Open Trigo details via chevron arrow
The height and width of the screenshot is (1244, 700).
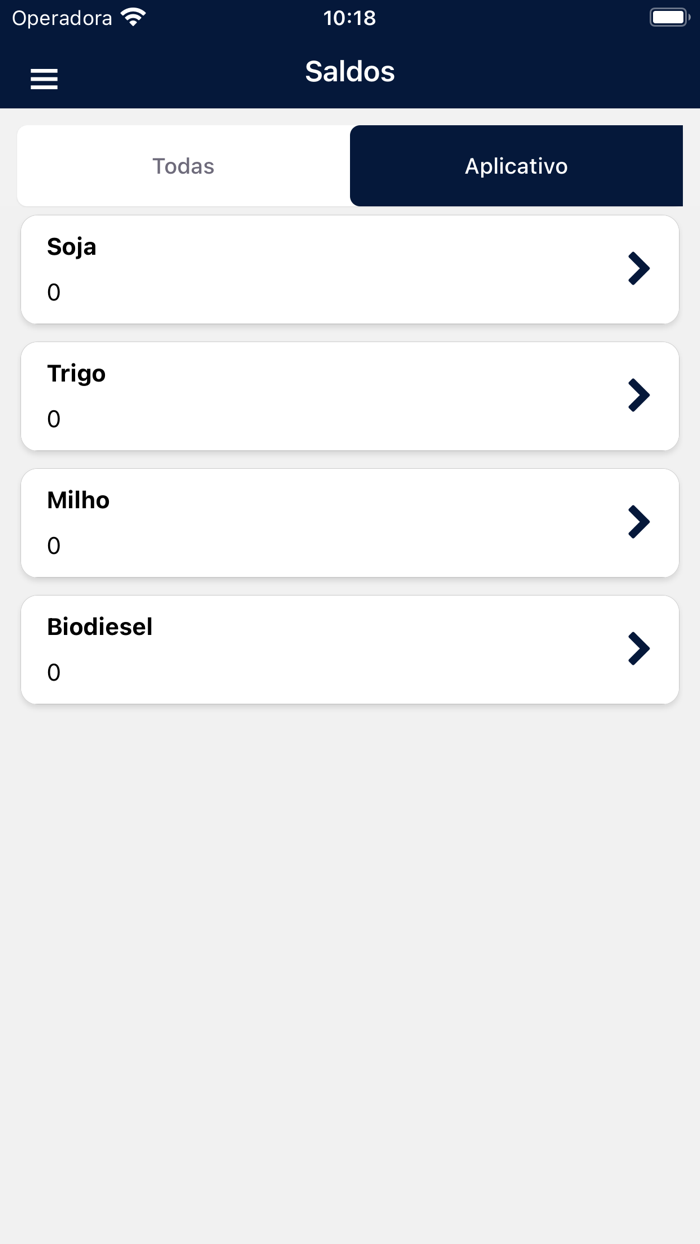click(638, 395)
